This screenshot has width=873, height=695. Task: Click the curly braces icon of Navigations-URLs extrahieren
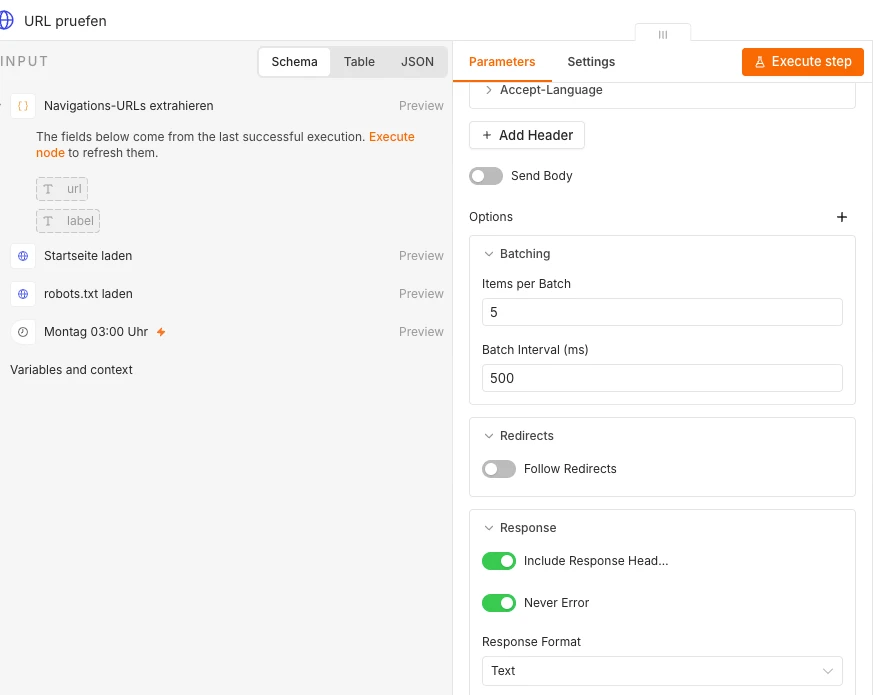[x=23, y=106]
